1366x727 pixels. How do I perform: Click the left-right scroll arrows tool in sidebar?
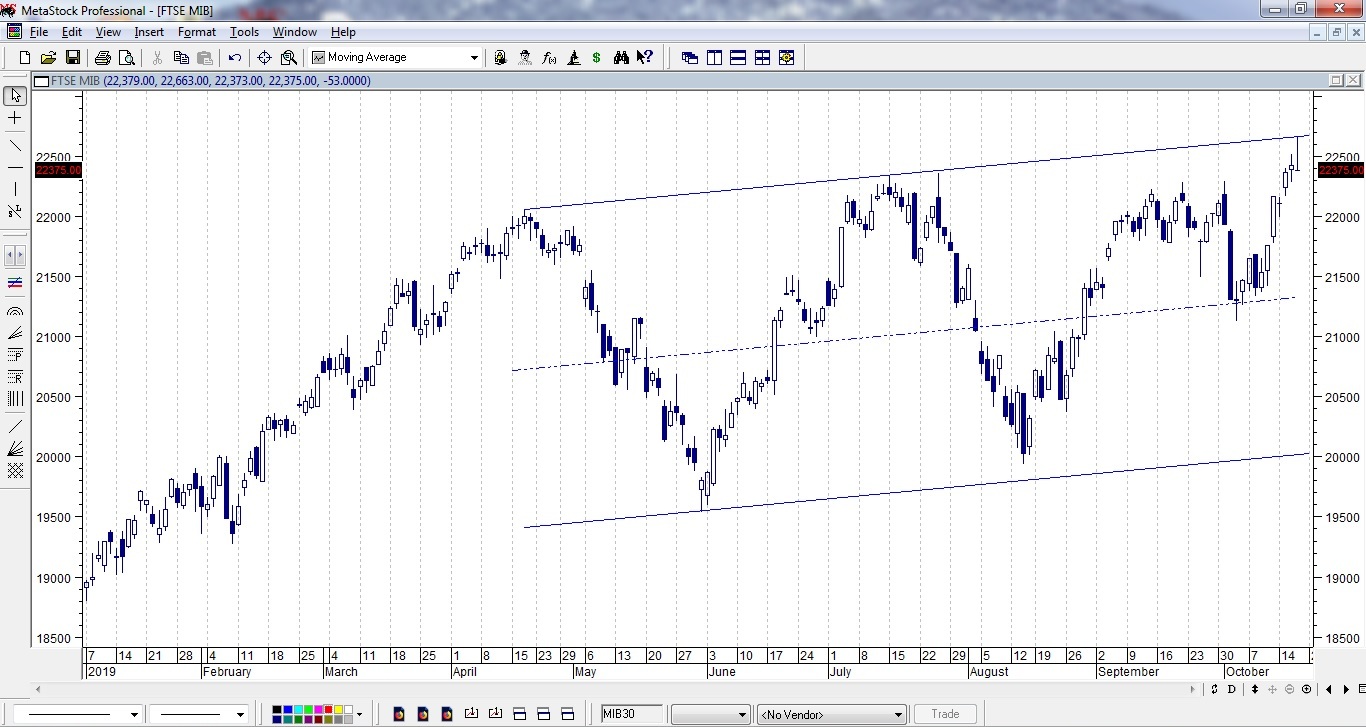pyautogui.click(x=15, y=256)
